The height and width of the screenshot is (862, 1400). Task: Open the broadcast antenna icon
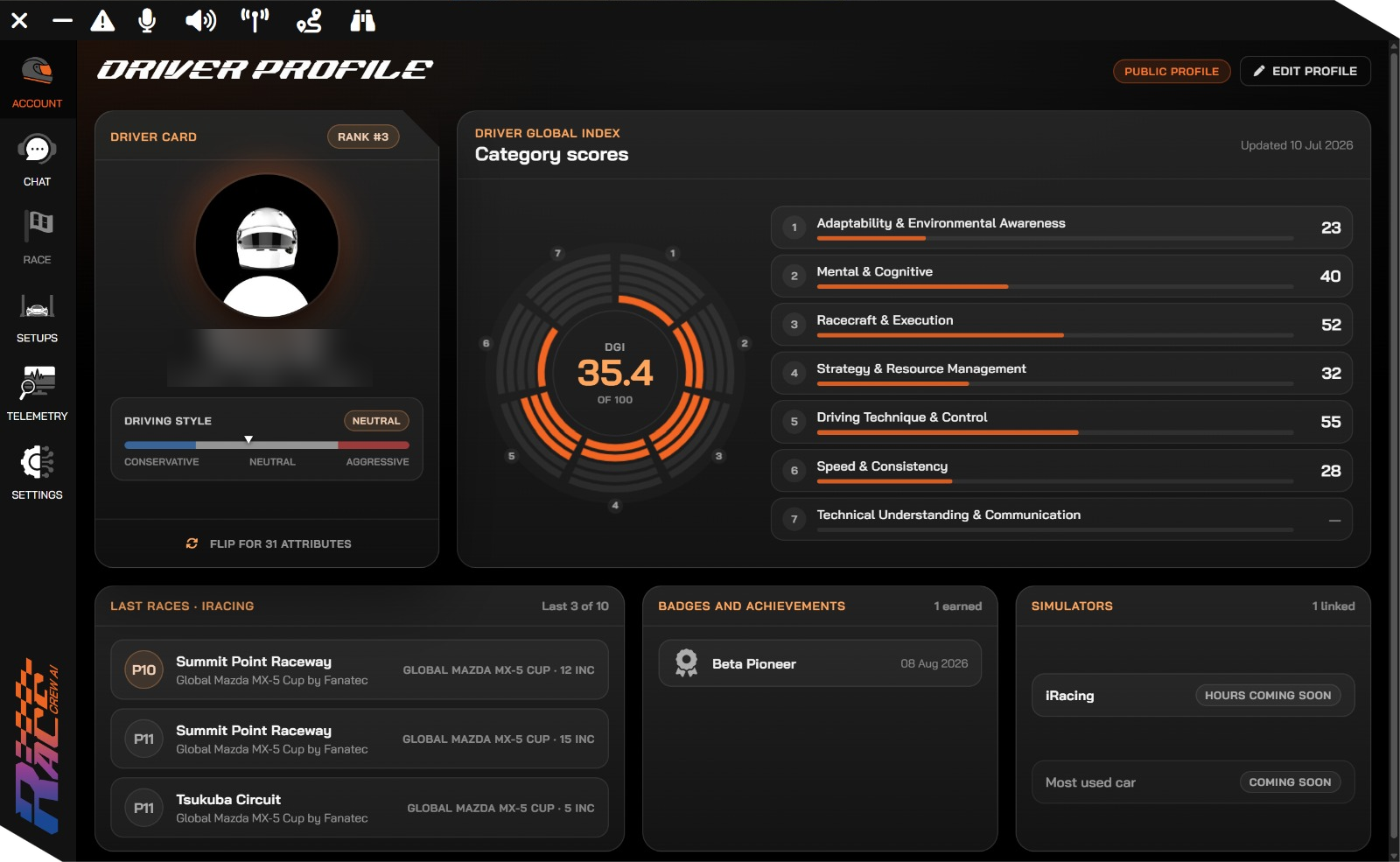[255, 20]
